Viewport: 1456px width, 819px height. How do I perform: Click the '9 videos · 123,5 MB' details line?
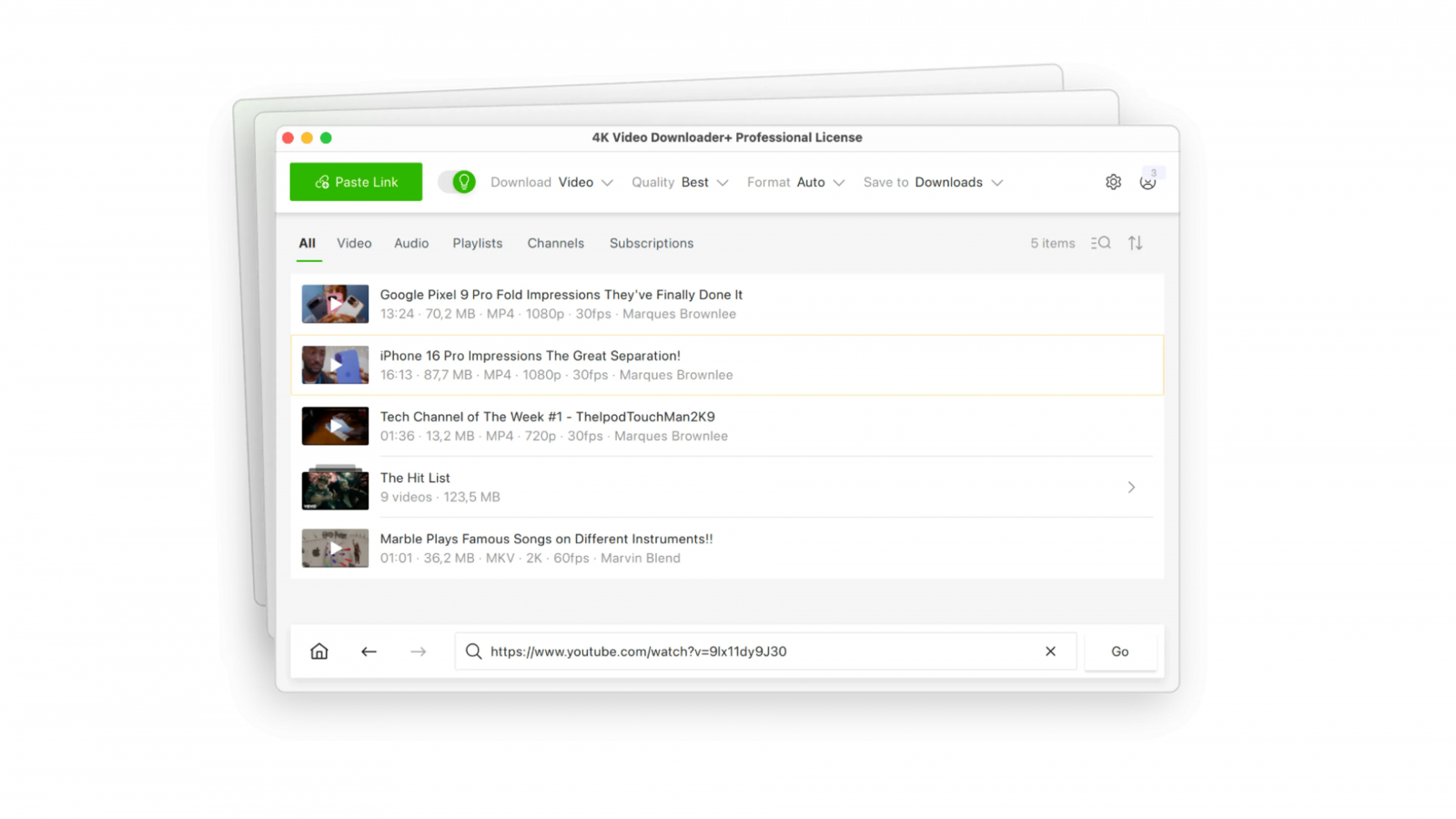(x=440, y=497)
